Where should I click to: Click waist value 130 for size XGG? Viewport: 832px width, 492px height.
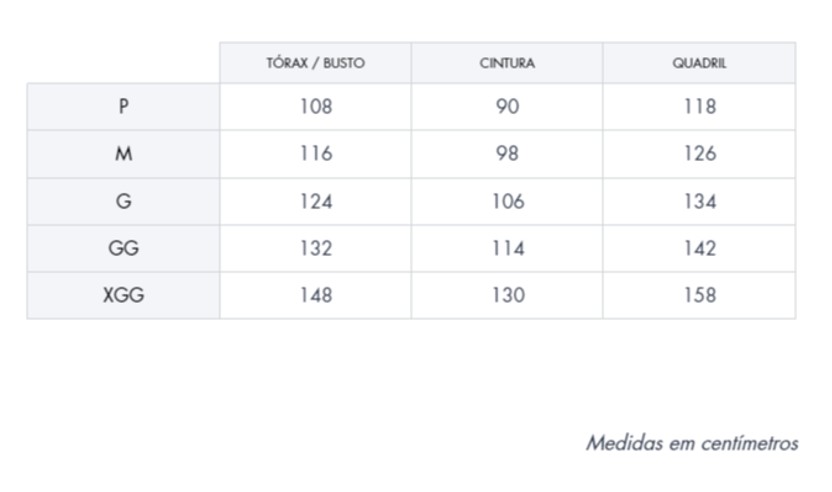[507, 295]
